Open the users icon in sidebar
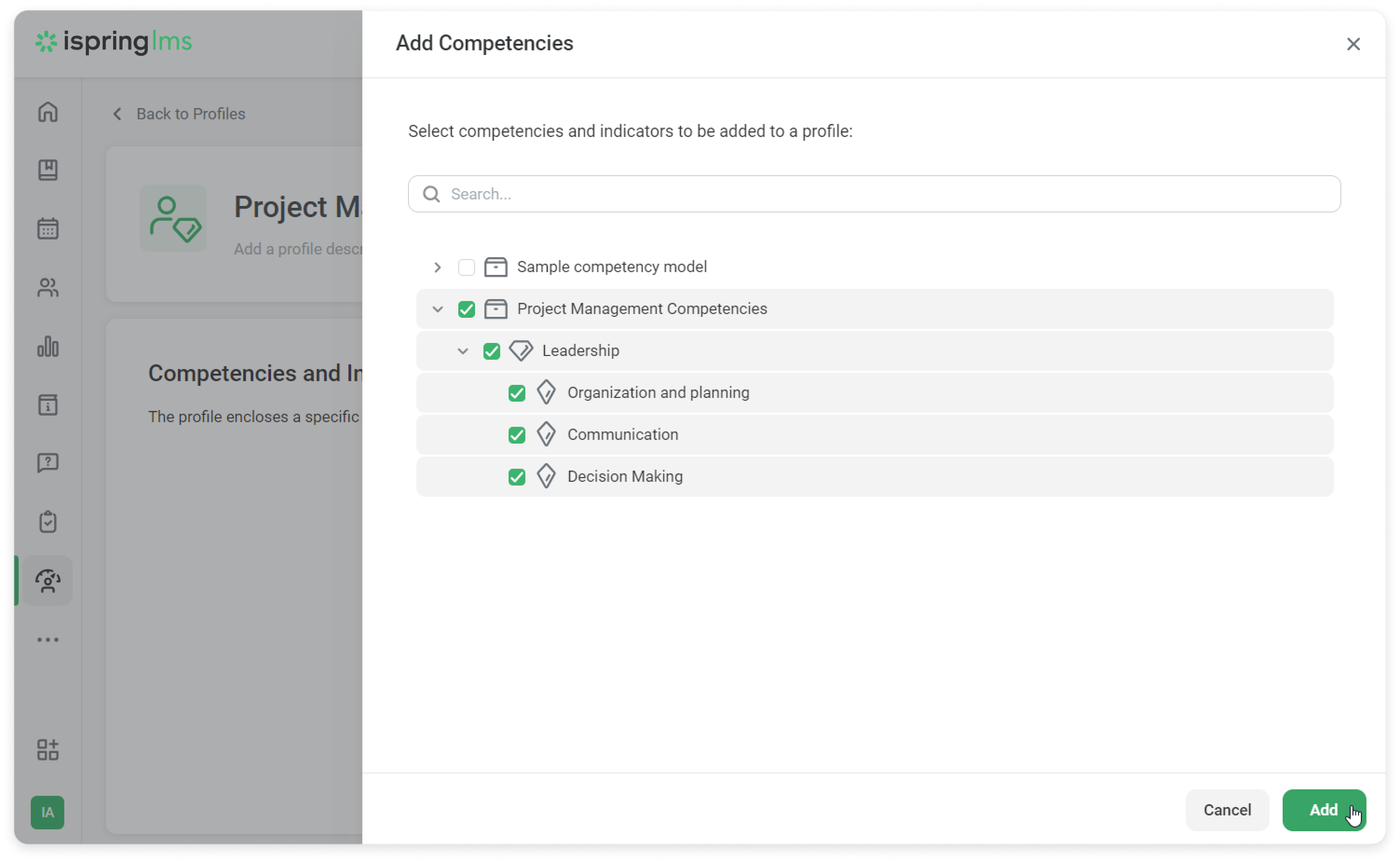Screen dimensions: 1400x862 [48, 287]
